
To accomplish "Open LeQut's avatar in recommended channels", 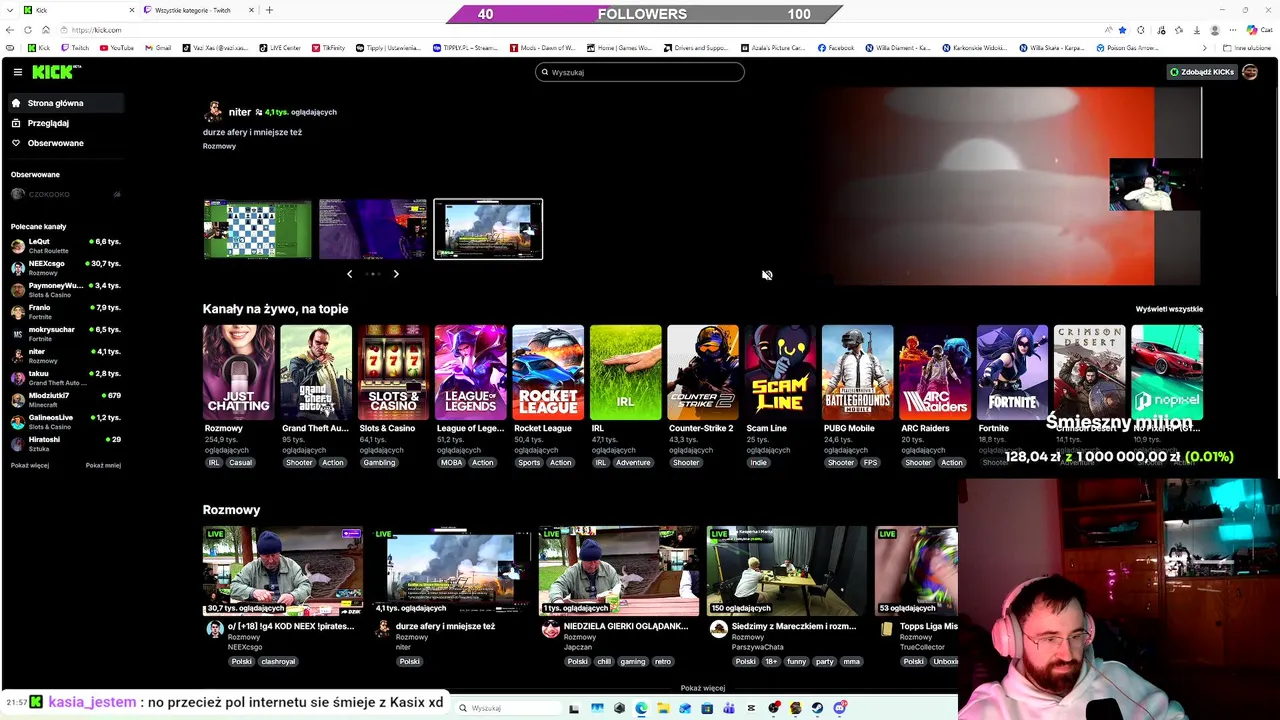I will [18, 246].
